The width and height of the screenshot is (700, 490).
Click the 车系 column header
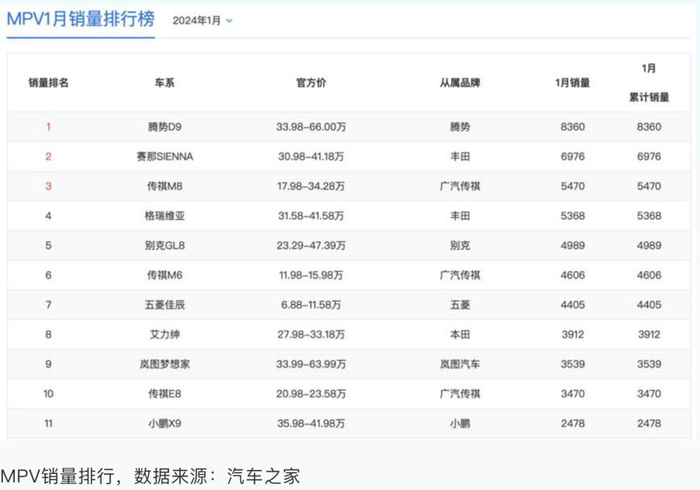tap(164, 83)
